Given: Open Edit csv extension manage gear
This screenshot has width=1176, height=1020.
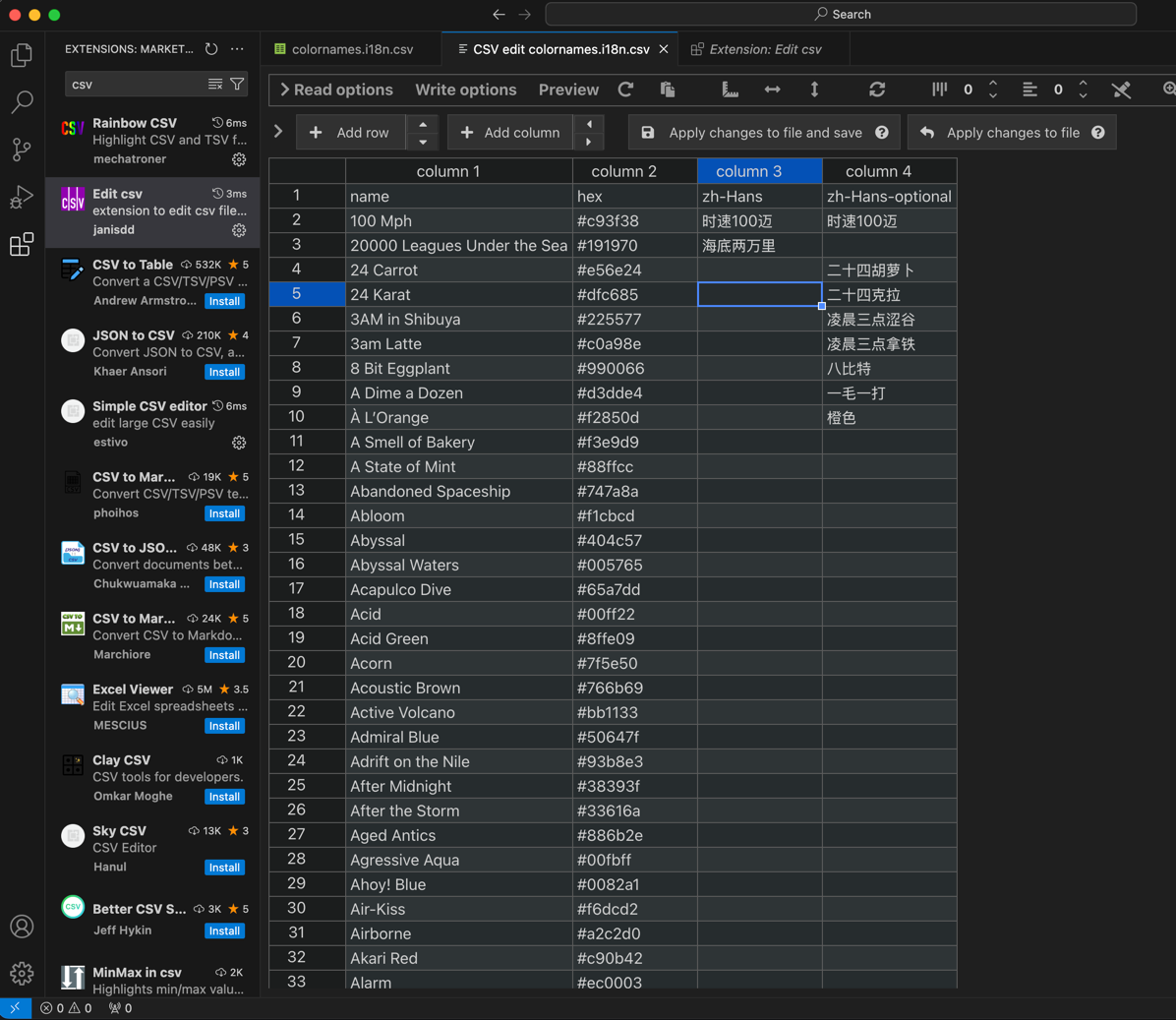Looking at the screenshot, I should click(239, 229).
